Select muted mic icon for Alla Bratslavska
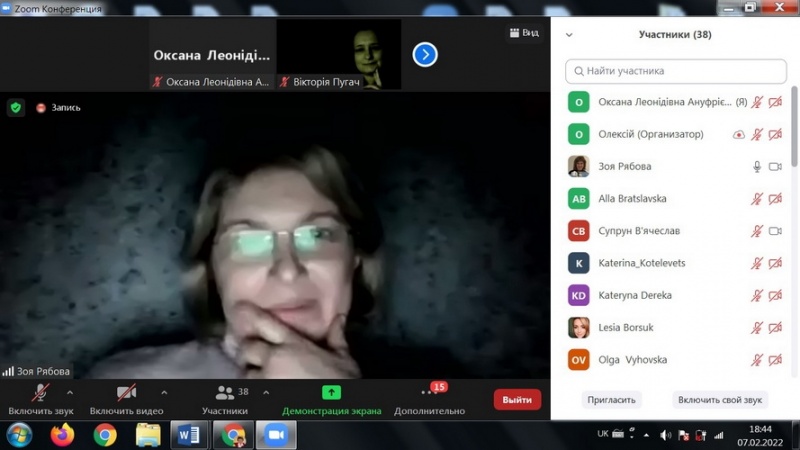Viewport: 800px width, 450px height. tap(757, 198)
